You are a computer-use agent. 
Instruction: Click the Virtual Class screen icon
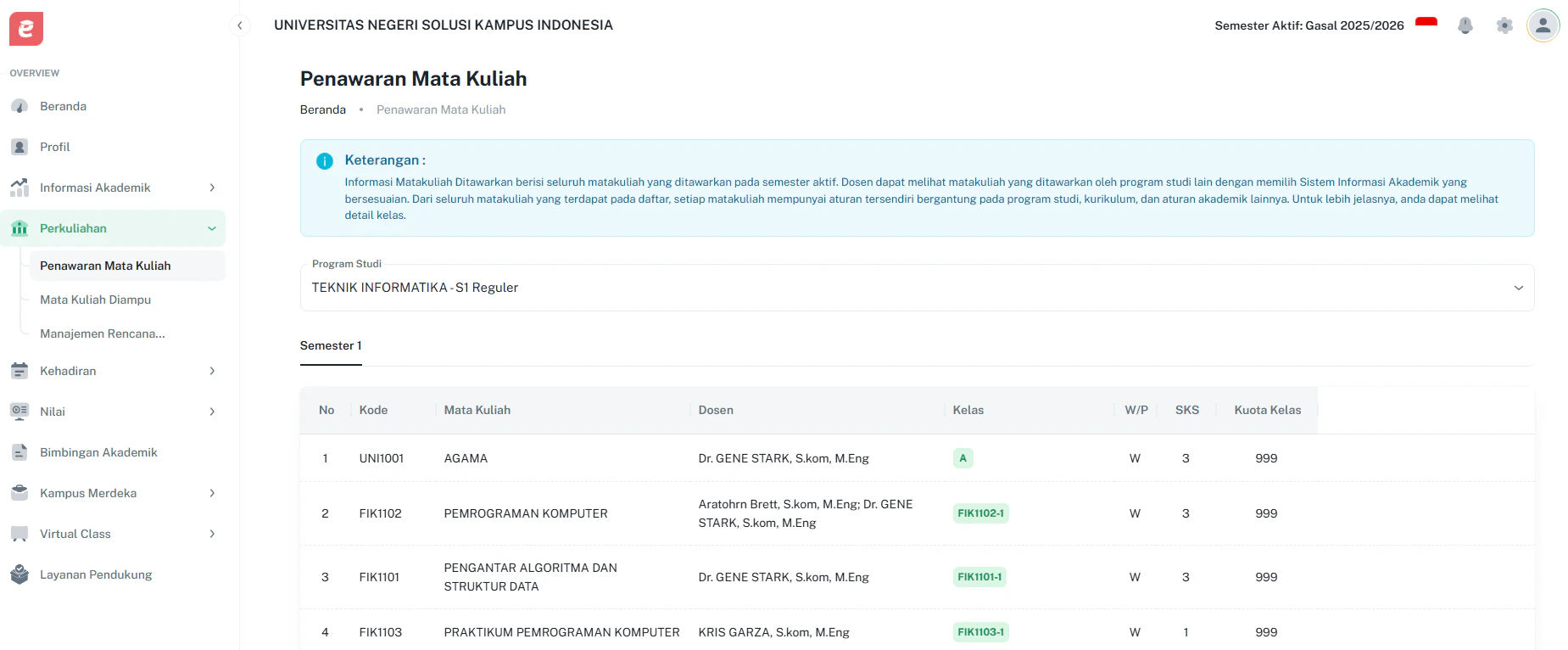pos(20,534)
